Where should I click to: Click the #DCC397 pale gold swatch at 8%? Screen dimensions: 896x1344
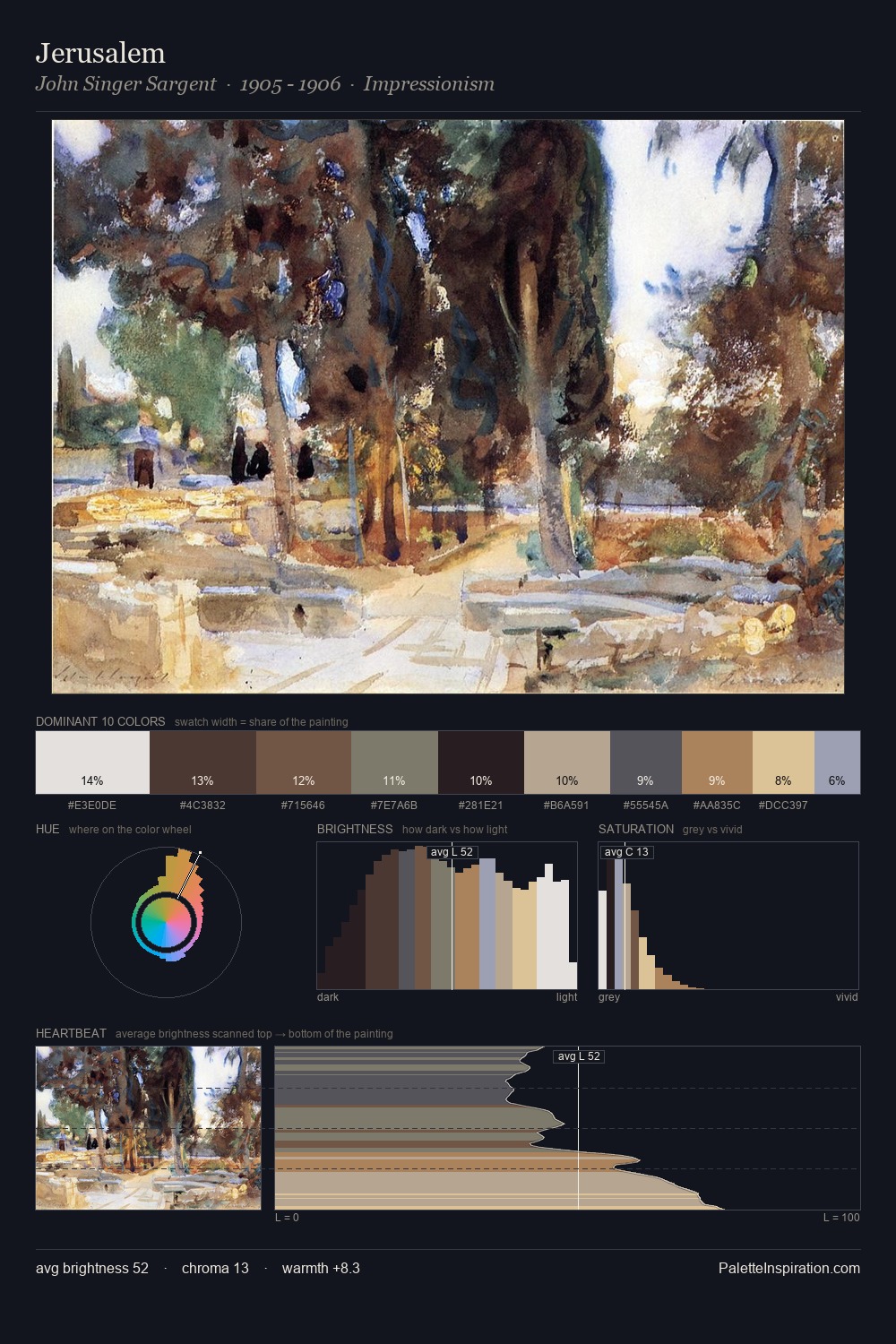point(783,762)
